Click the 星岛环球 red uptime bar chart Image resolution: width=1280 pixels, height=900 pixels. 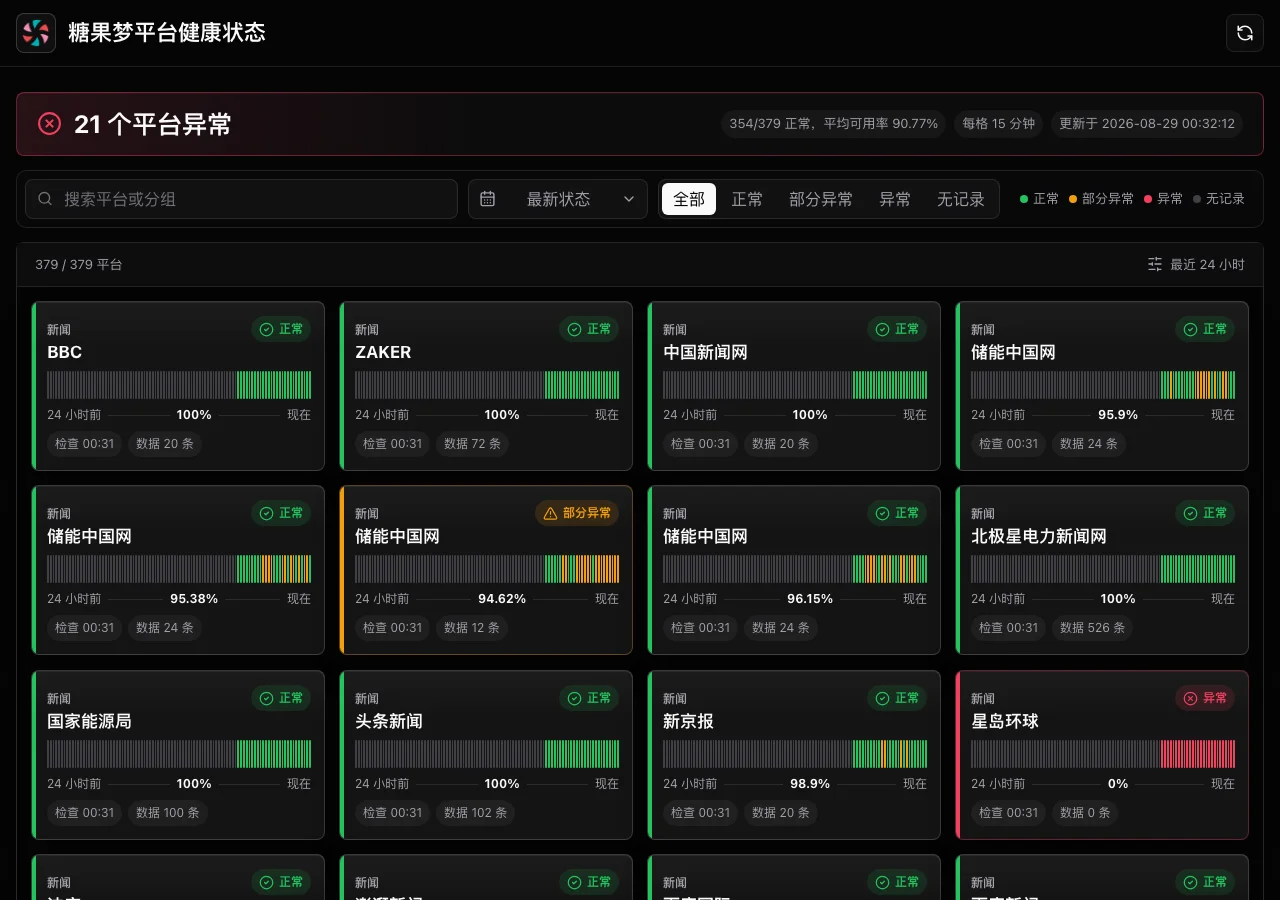1103,754
